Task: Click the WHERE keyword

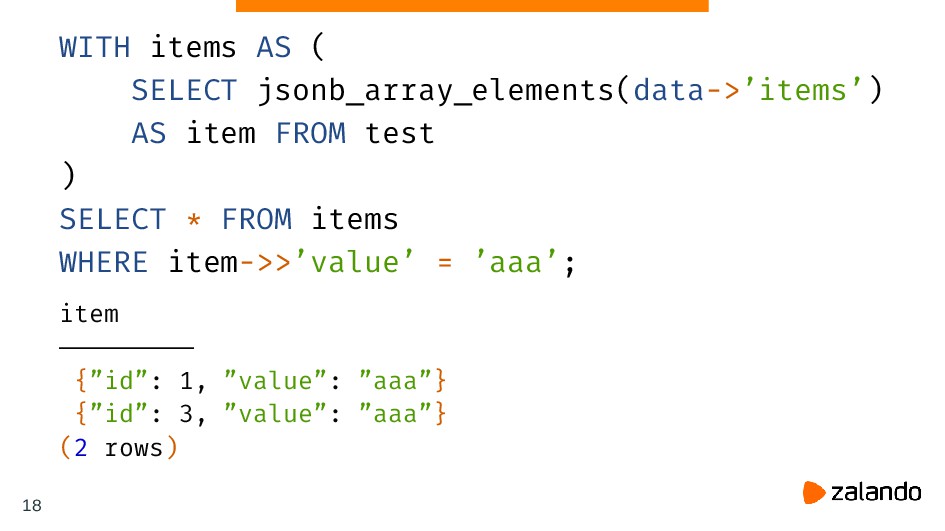Action: point(103,262)
